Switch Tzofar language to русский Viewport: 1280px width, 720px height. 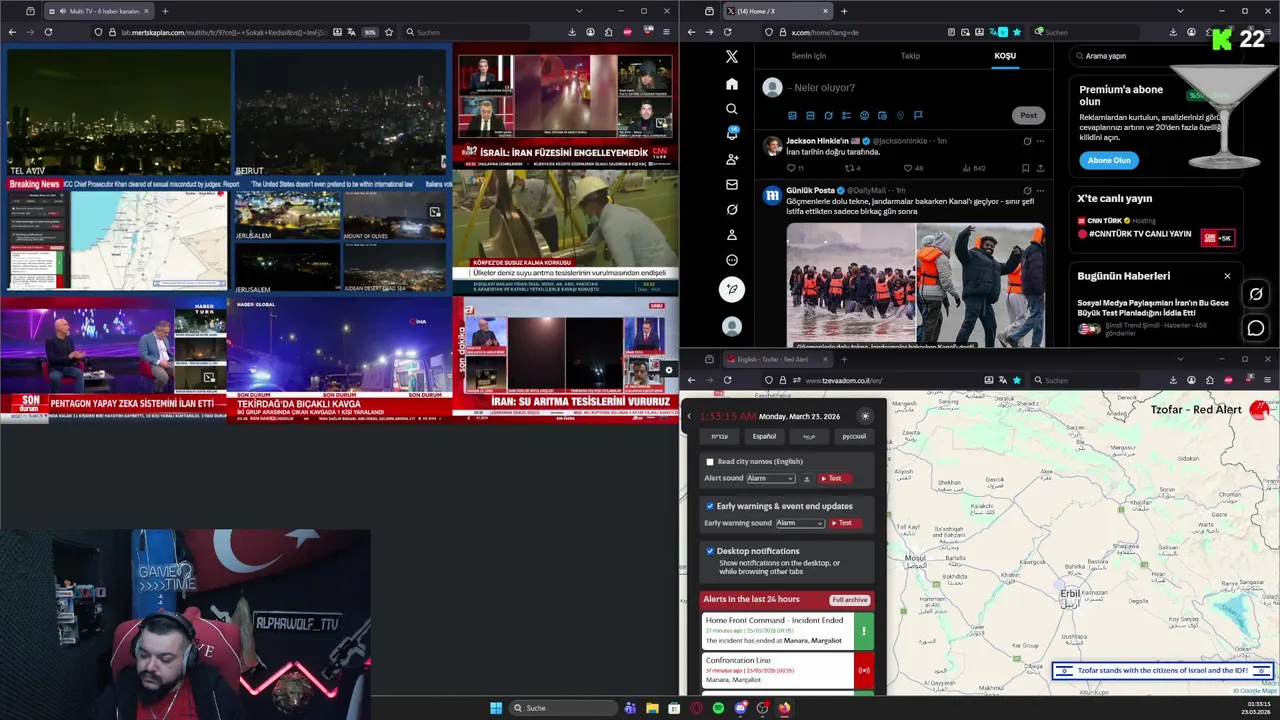854,436
